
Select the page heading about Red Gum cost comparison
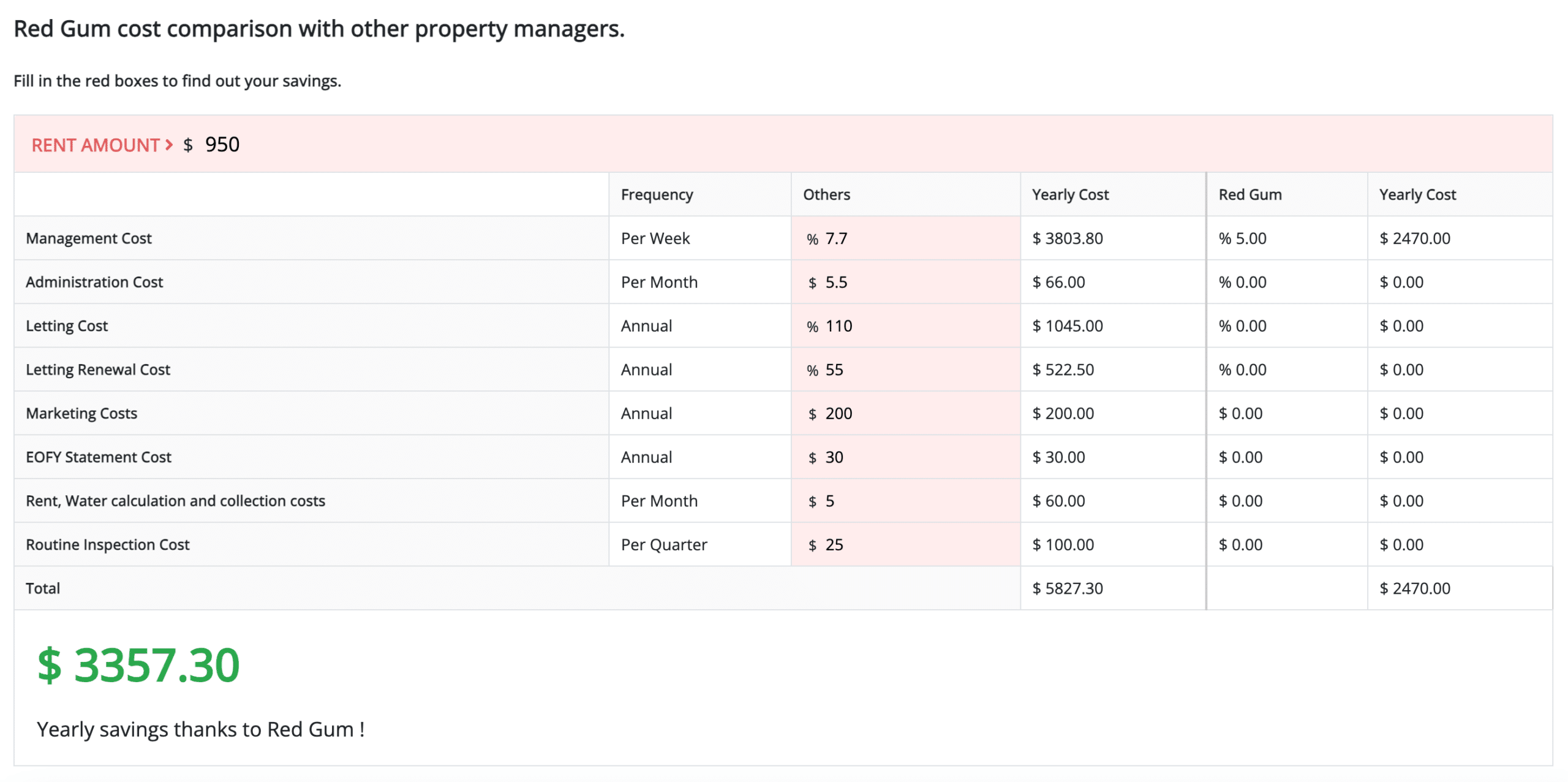click(x=319, y=29)
